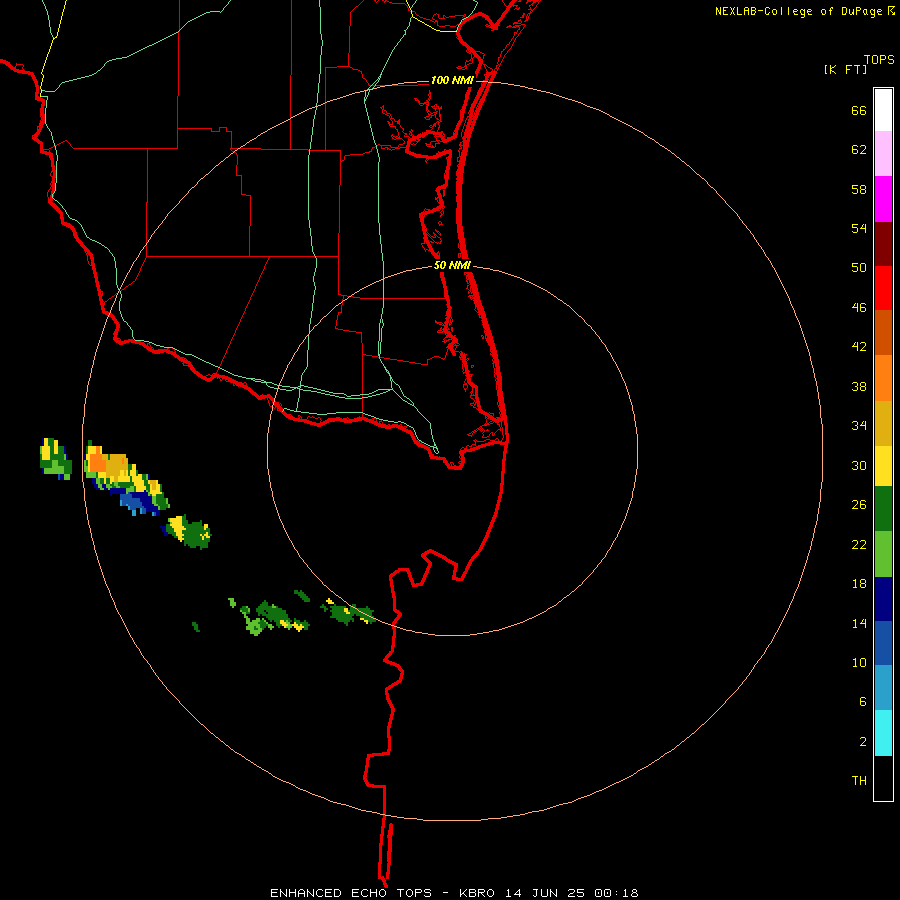
Task: Click the navy blue legend color band
Action: [883, 599]
